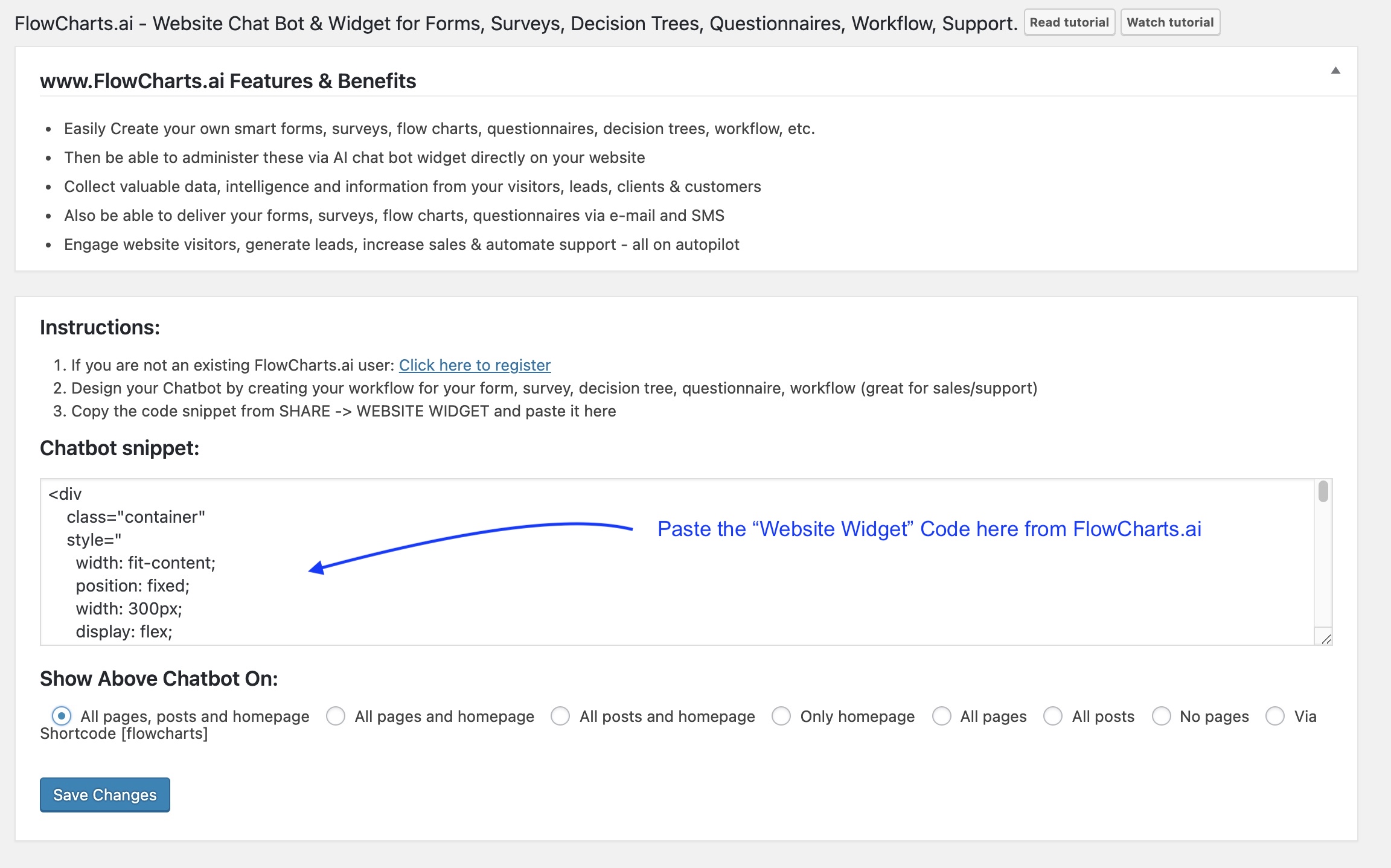Click the 'Easily Create your own smart forms' bullet
Screen dimensions: 1391x868
coord(440,129)
